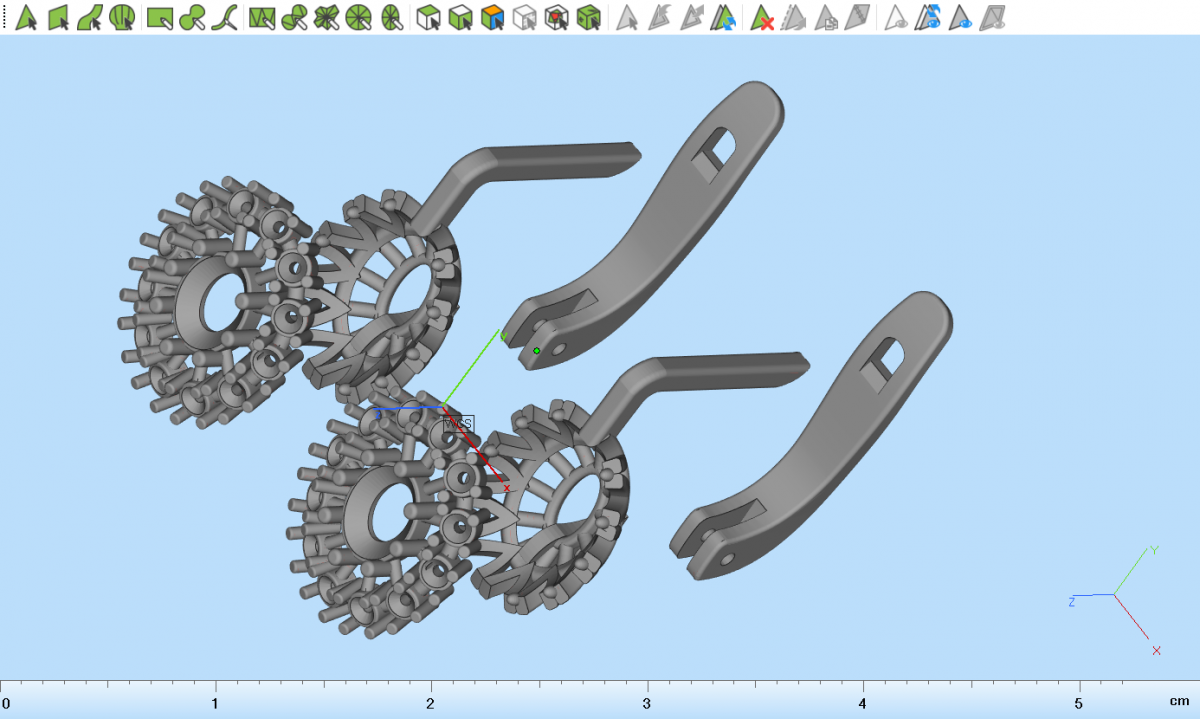The width and height of the screenshot is (1200, 719).
Task: Click the XYZ orientation axis gizmo
Action: pos(1116,597)
